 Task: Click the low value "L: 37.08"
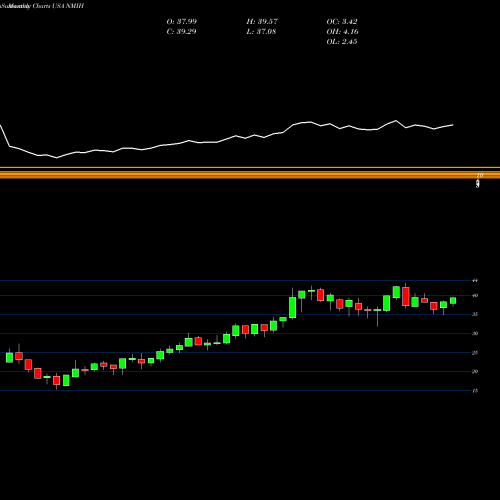coord(261,31)
